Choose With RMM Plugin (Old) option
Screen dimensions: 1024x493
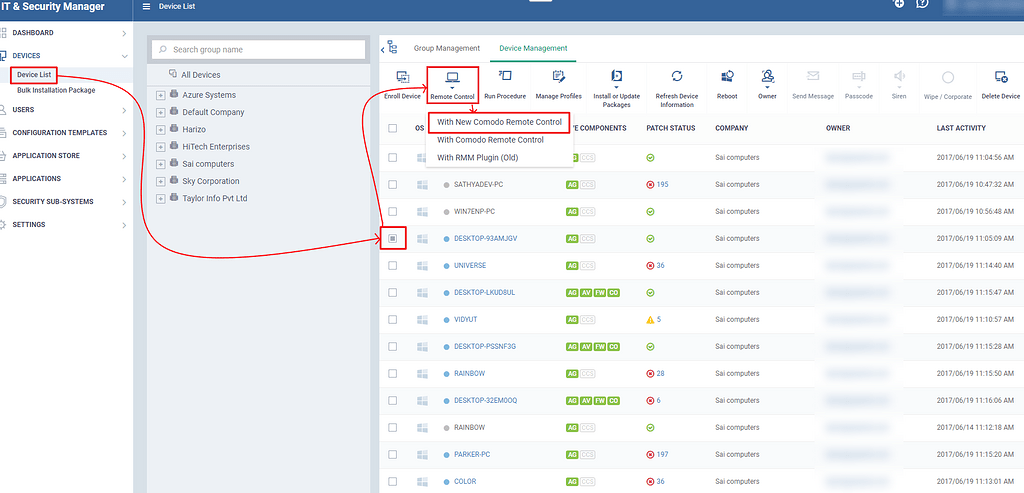(478, 157)
